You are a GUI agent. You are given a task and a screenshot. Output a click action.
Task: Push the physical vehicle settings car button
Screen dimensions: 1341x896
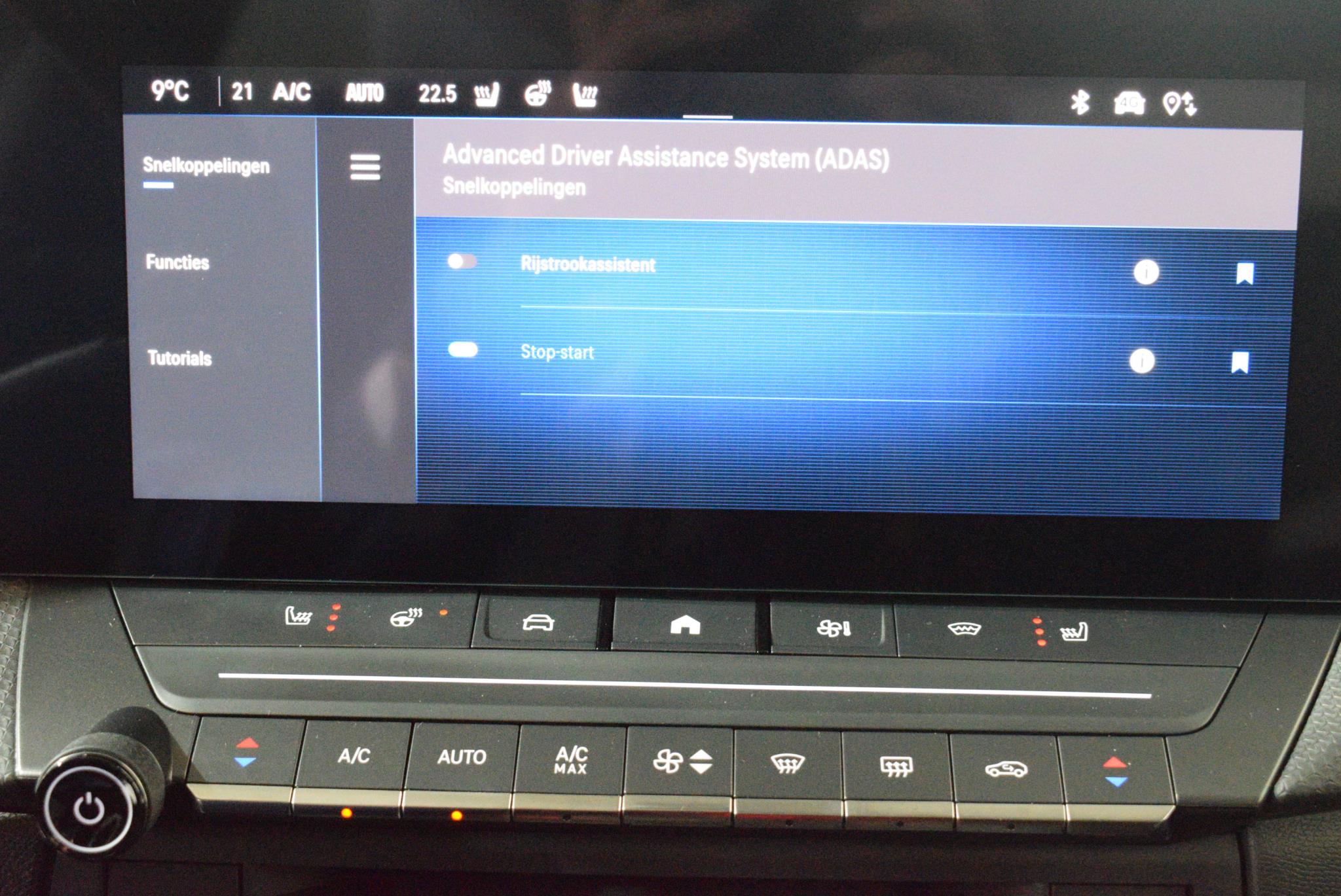(538, 622)
